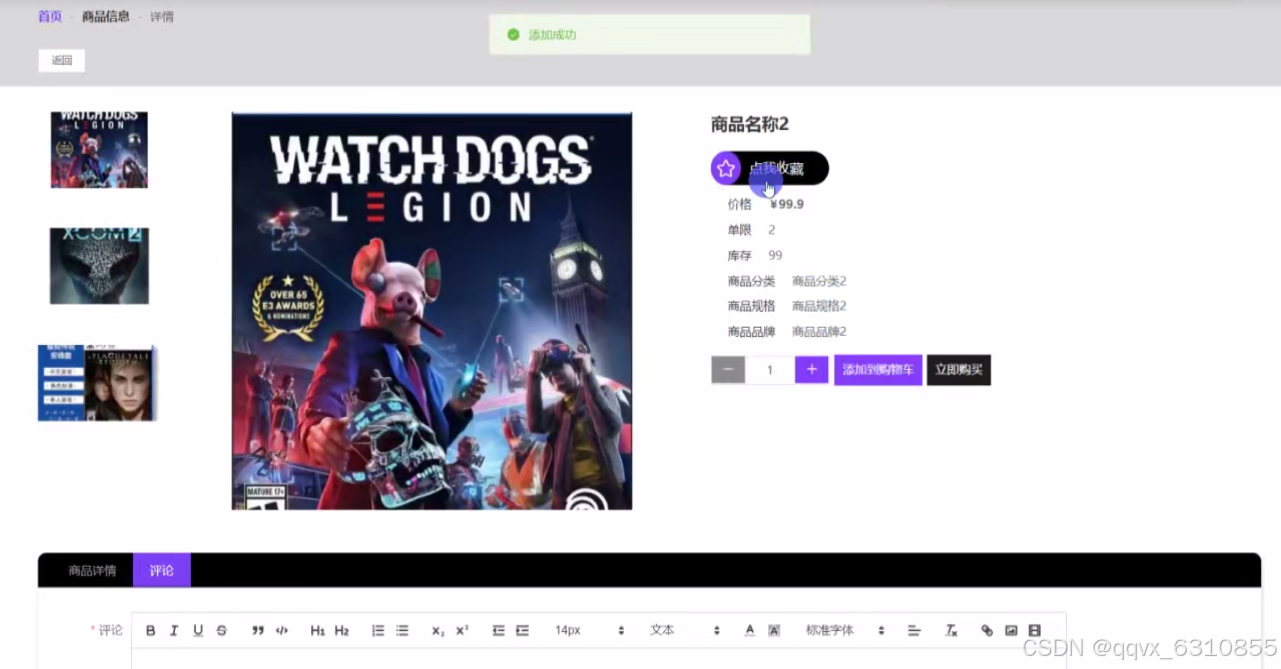Image resolution: width=1281 pixels, height=669 pixels.
Task: Select the Watch Dogs Legion thumbnail
Action: [99, 150]
